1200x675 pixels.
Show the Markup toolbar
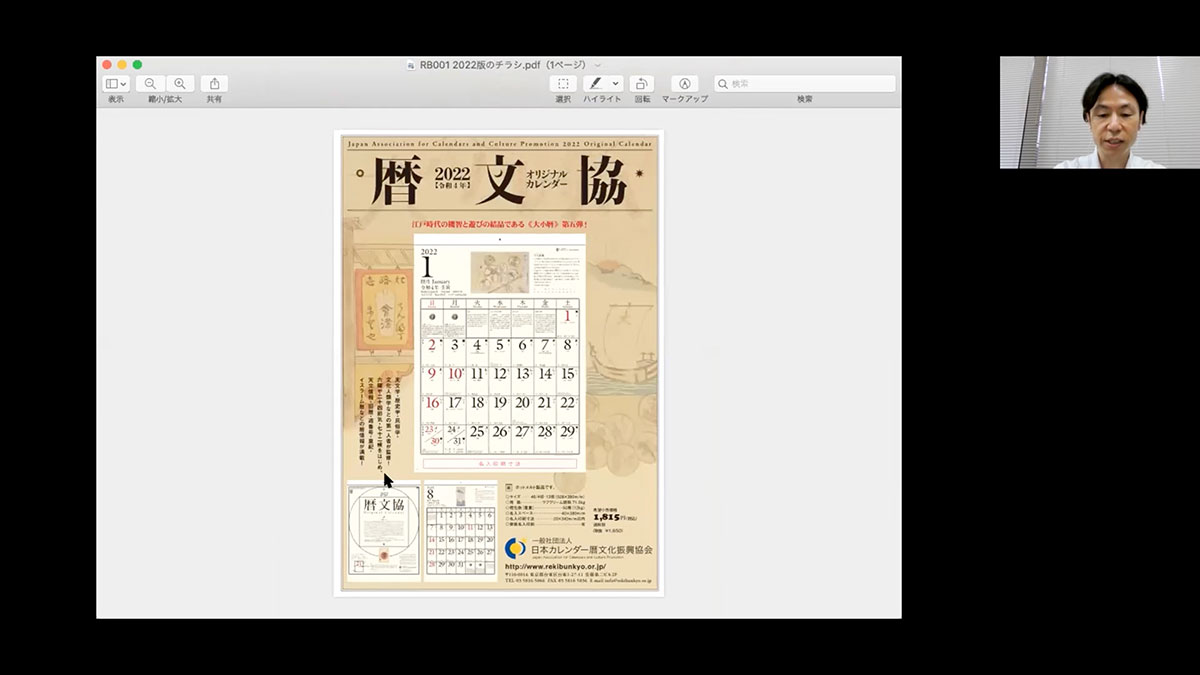click(x=684, y=84)
